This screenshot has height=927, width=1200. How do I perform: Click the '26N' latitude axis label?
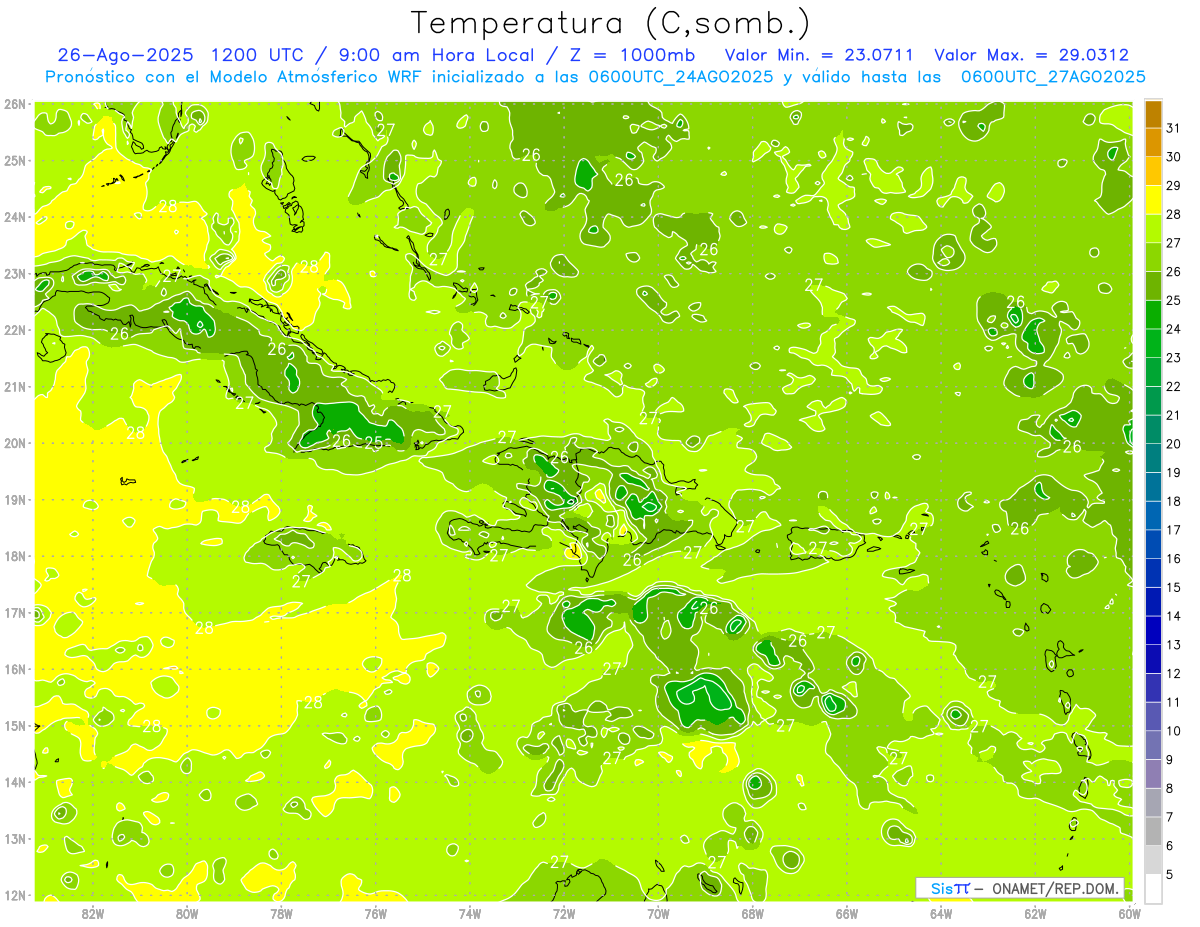14,104
